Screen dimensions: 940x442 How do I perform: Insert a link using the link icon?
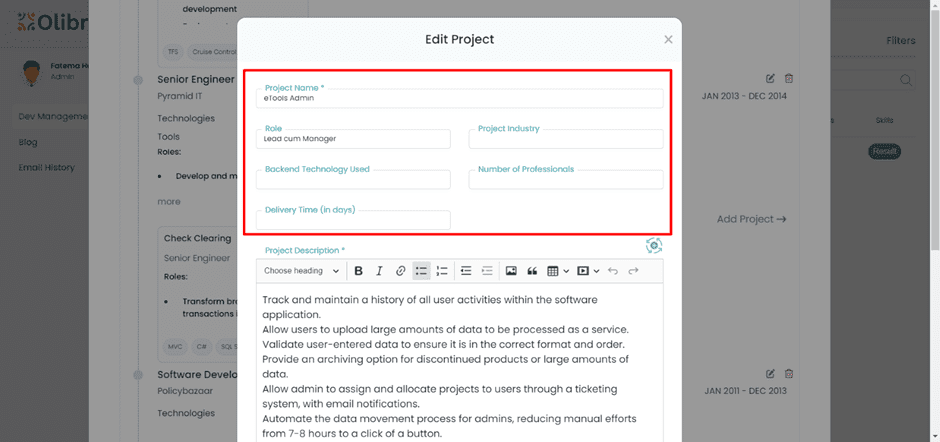click(x=400, y=271)
